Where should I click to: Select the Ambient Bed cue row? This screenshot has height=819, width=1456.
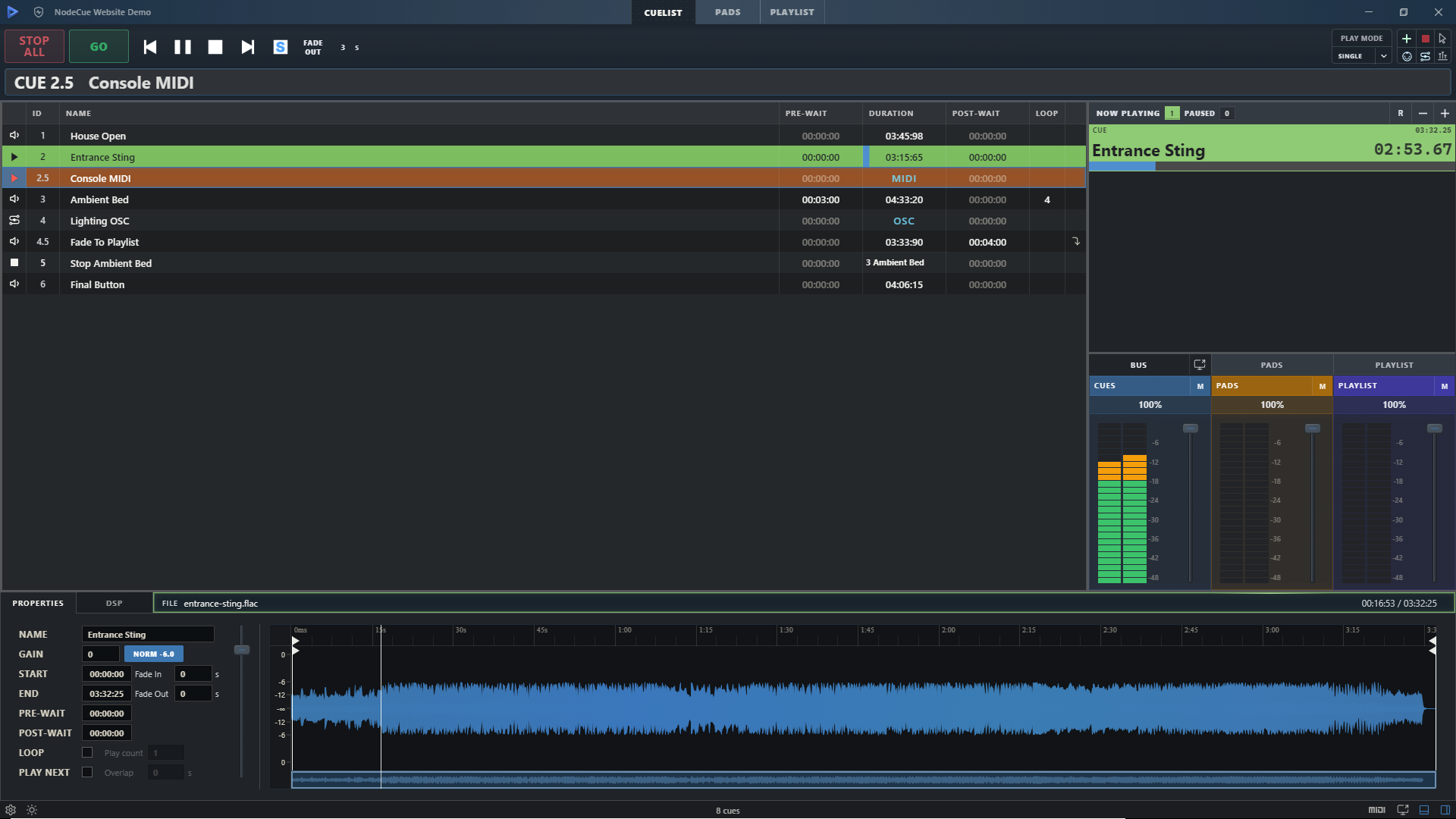544,199
